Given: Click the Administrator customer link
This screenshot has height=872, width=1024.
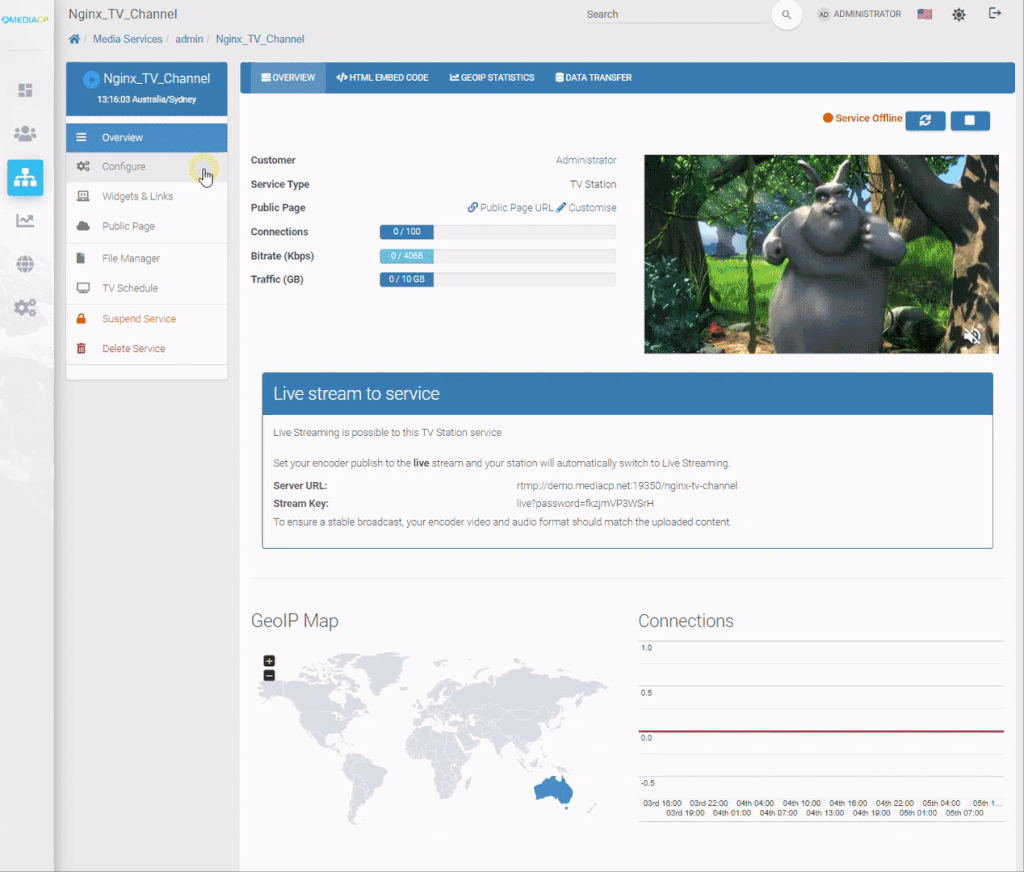Looking at the screenshot, I should [x=586, y=160].
